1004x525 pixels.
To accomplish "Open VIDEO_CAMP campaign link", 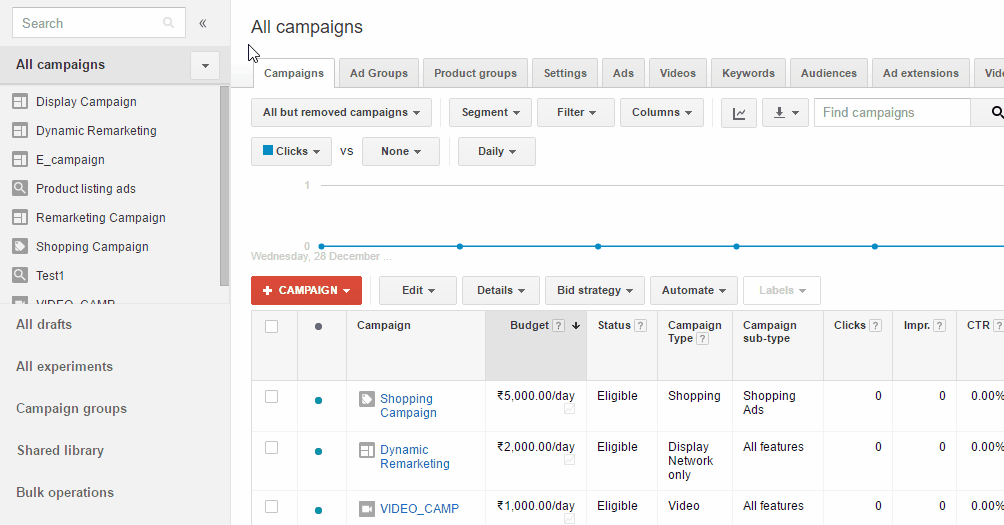I will pyautogui.click(x=419, y=509).
